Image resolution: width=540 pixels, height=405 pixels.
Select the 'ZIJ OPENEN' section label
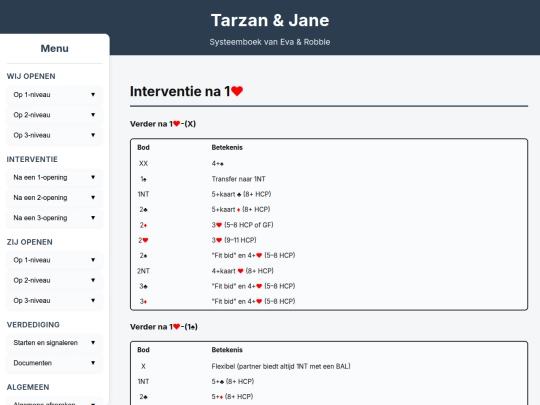coord(30,242)
